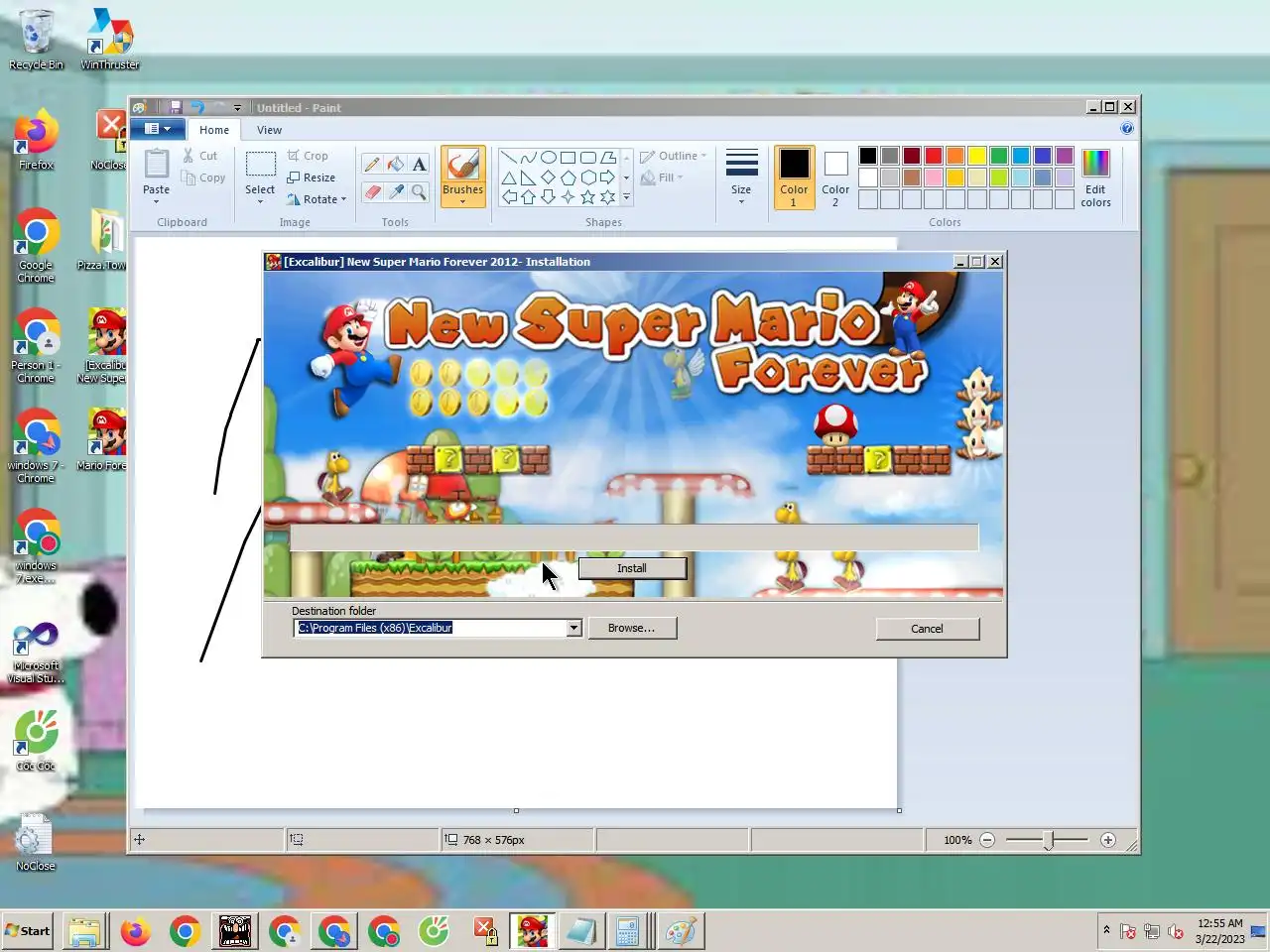The width and height of the screenshot is (1270, 952).
Task: Click the Crop tool in Image group
Action: point(308,156)
